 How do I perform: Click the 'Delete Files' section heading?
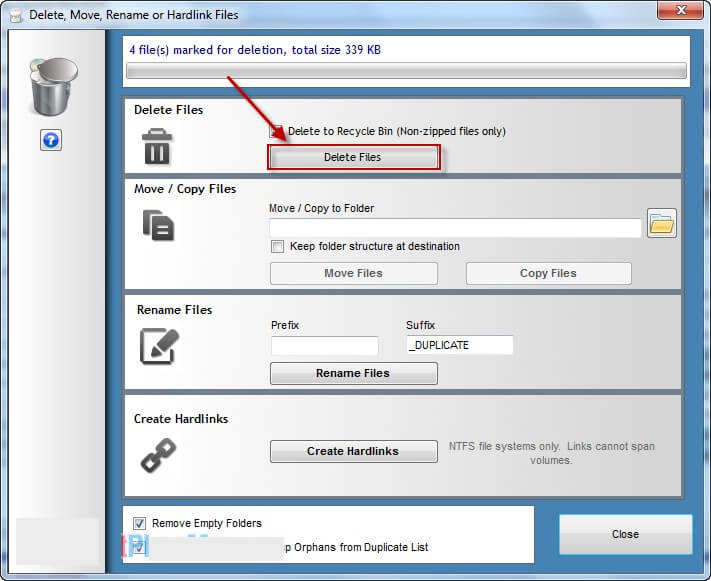click(x=169, y=110)
